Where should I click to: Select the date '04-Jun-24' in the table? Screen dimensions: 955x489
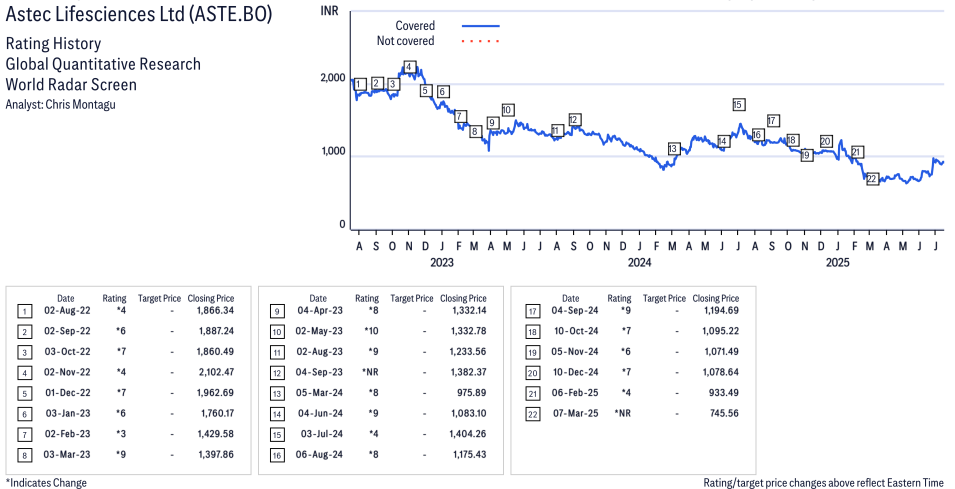click(x=320, y=413)
